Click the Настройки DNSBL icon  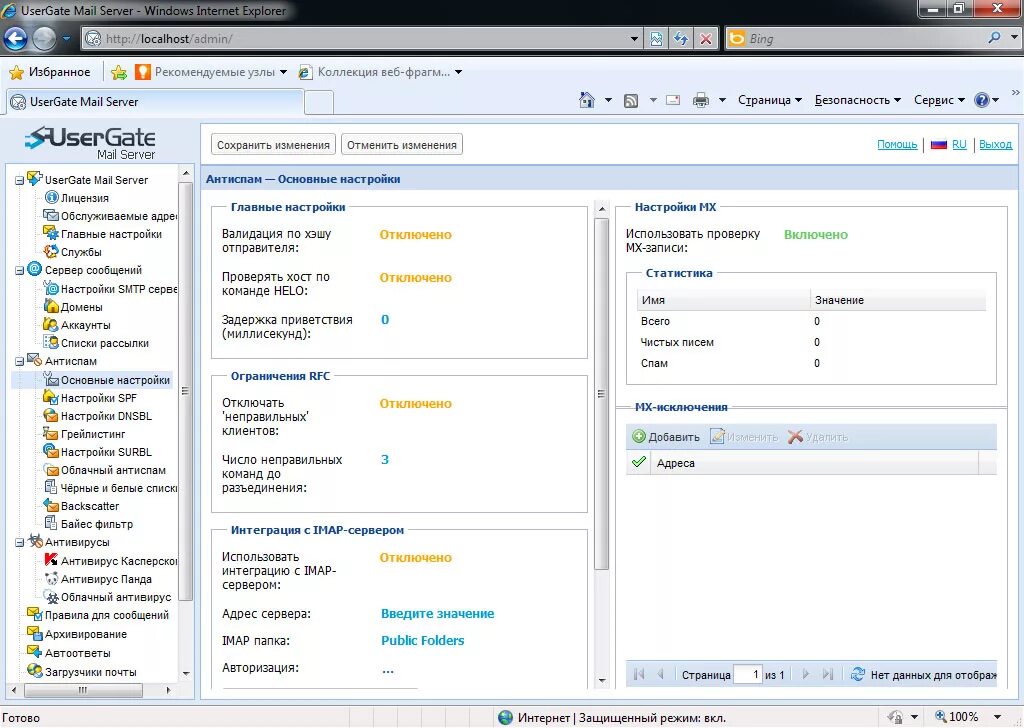pyautogui.click(x=51, y=415)
